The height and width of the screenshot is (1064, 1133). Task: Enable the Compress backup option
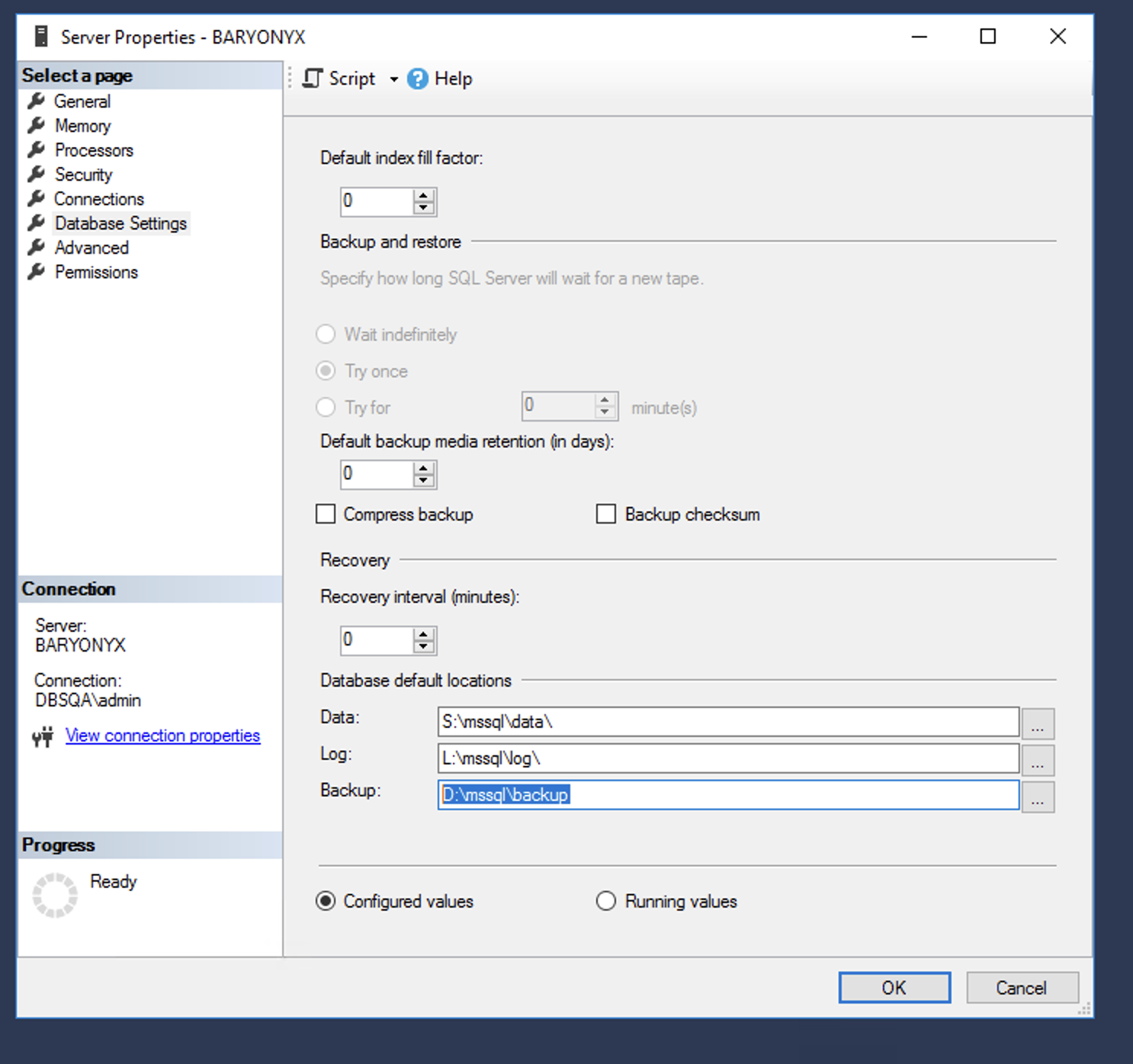(326, 514)
